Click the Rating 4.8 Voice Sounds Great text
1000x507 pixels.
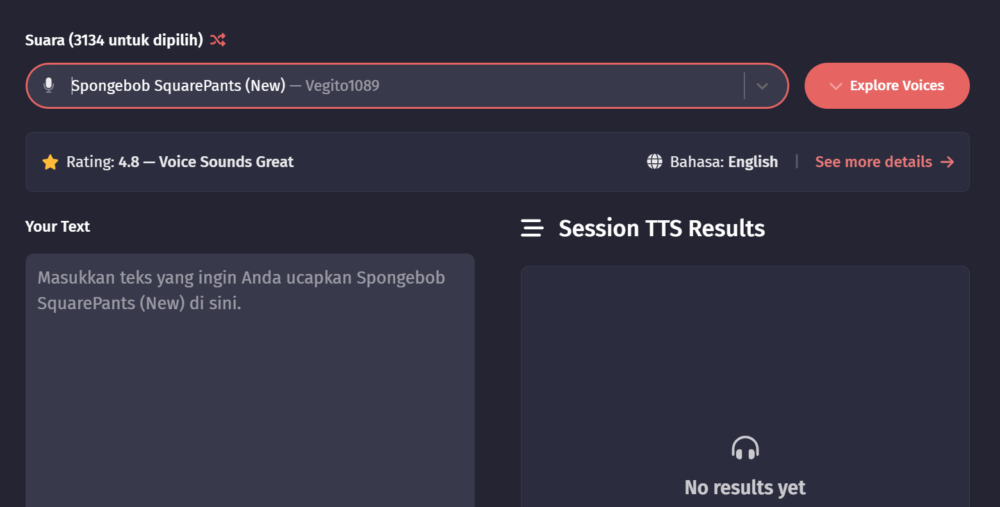pos(180,162)
